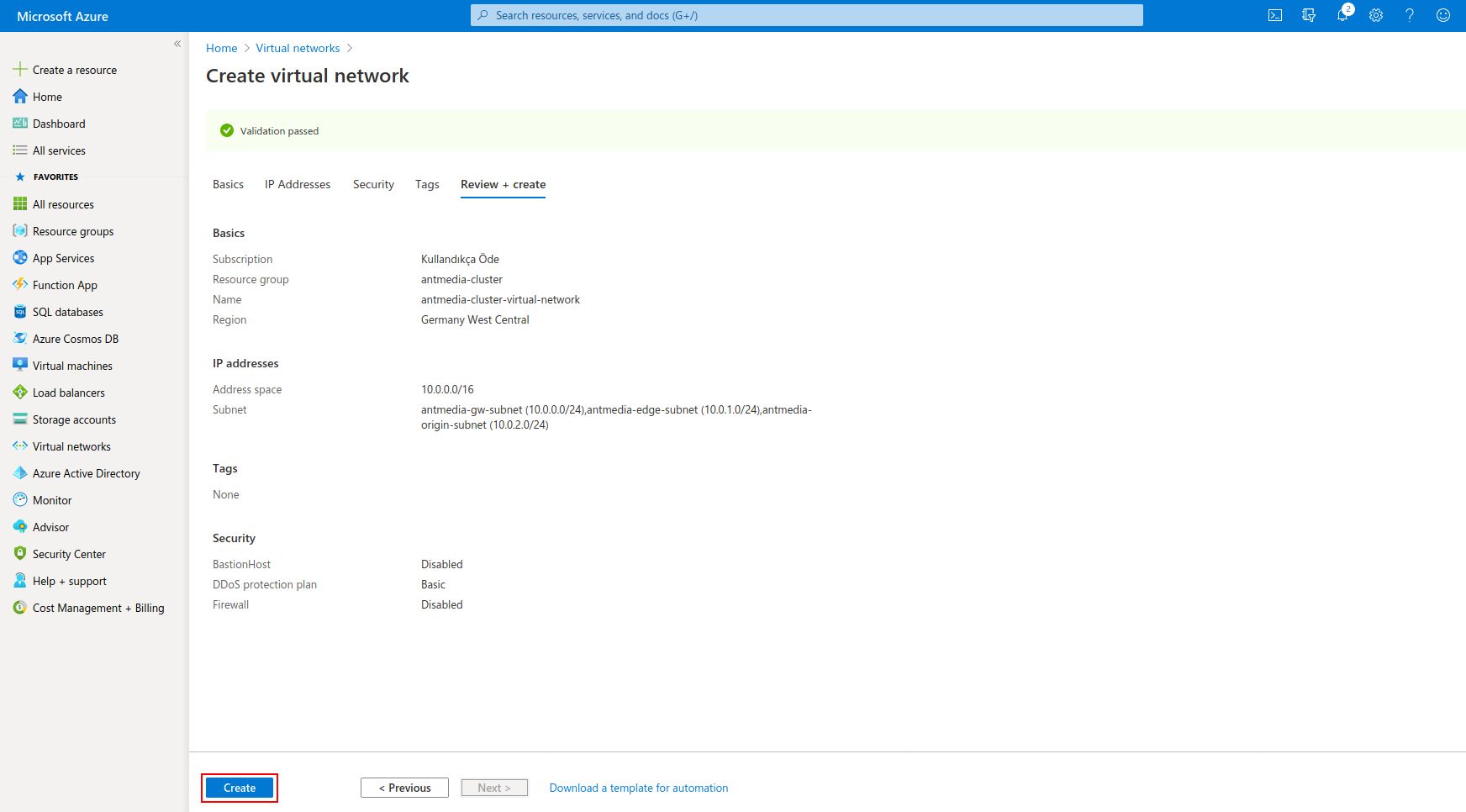This screenshot has height=812, width=1466.
Task: Click the Monitor gauge icon
Action: click(20, 500)
